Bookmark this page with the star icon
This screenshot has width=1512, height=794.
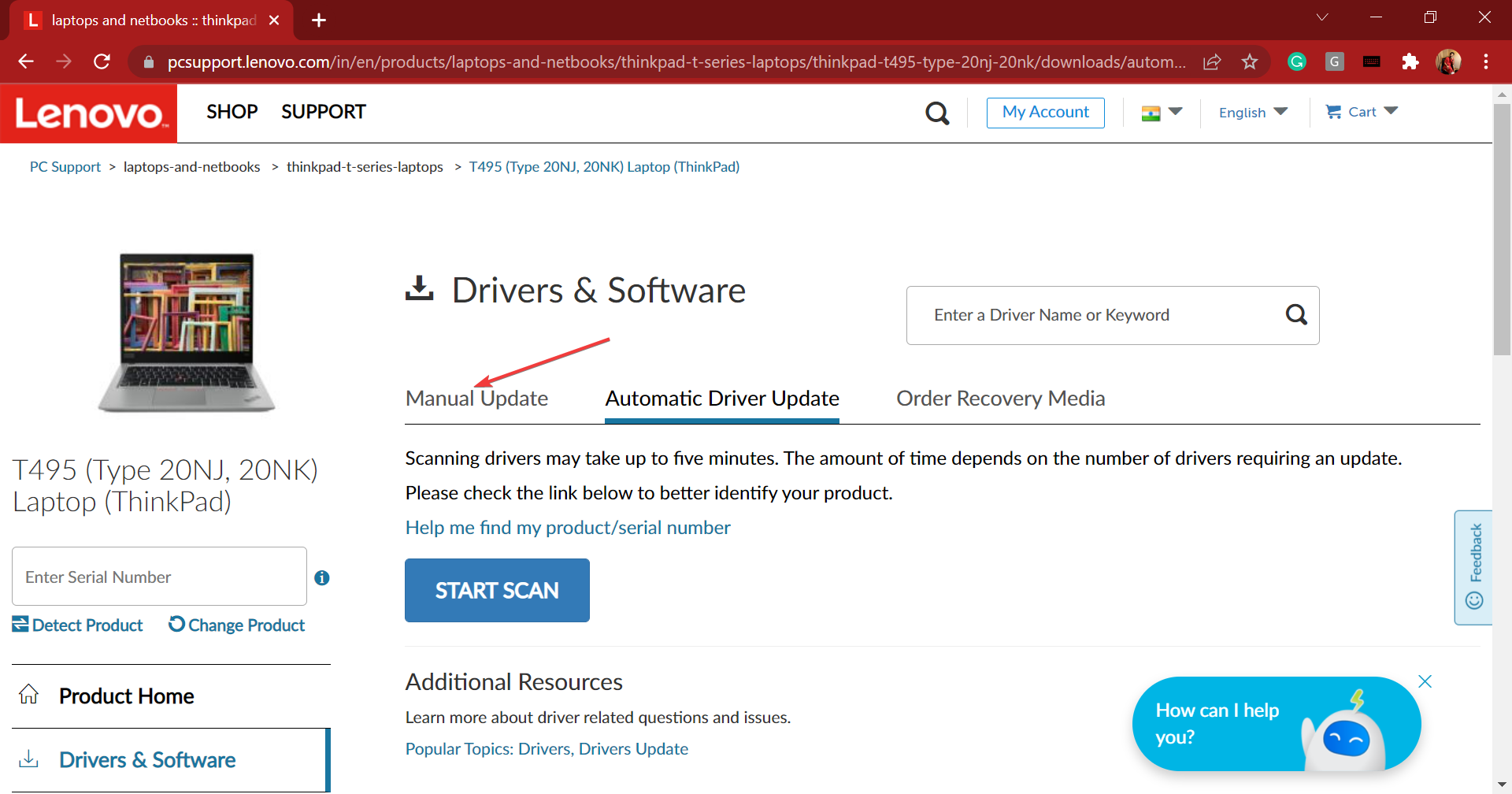pos(1250,61)
